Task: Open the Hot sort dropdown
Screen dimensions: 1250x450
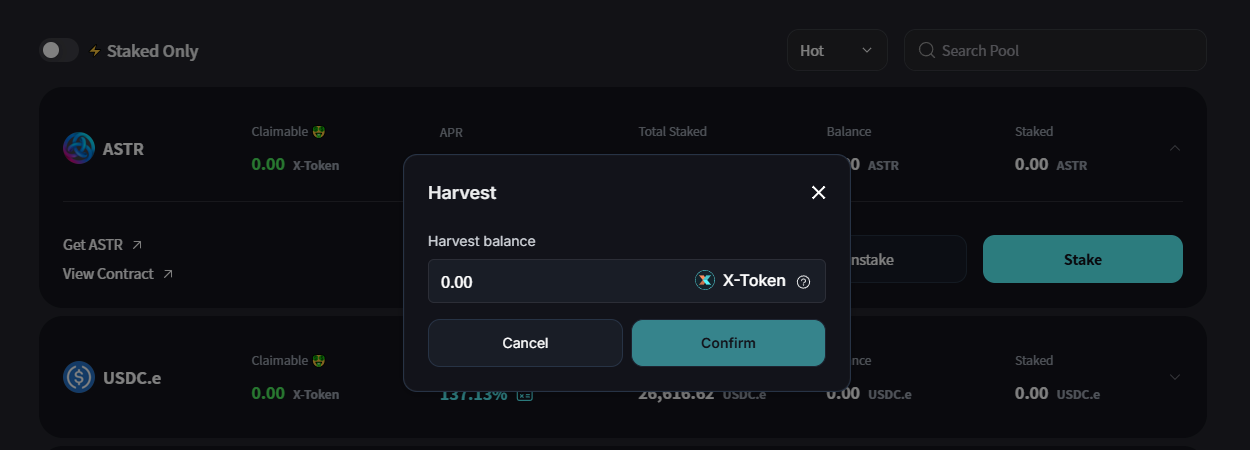Action: click(837, 50)
